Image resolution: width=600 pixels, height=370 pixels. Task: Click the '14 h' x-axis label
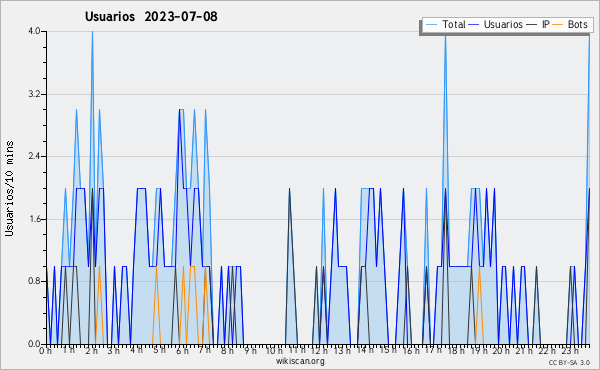tap(365, 350)
